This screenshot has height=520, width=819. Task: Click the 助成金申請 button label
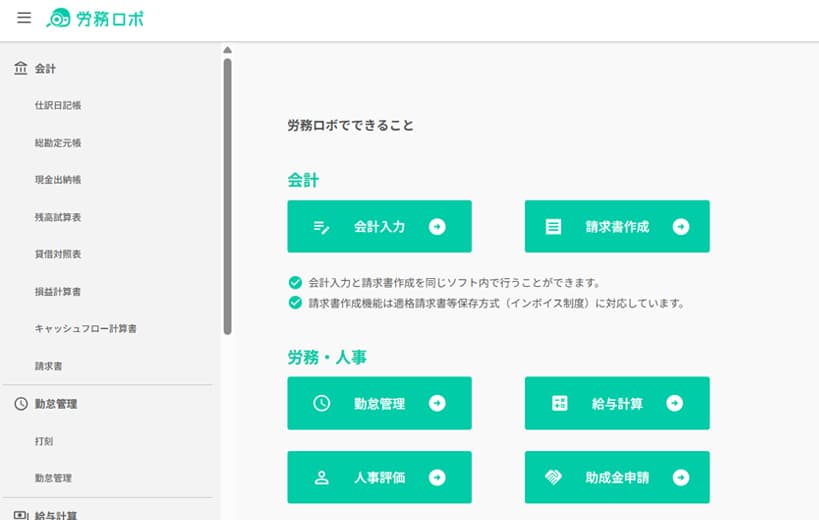pyautogui.click(x=617, y=478)
